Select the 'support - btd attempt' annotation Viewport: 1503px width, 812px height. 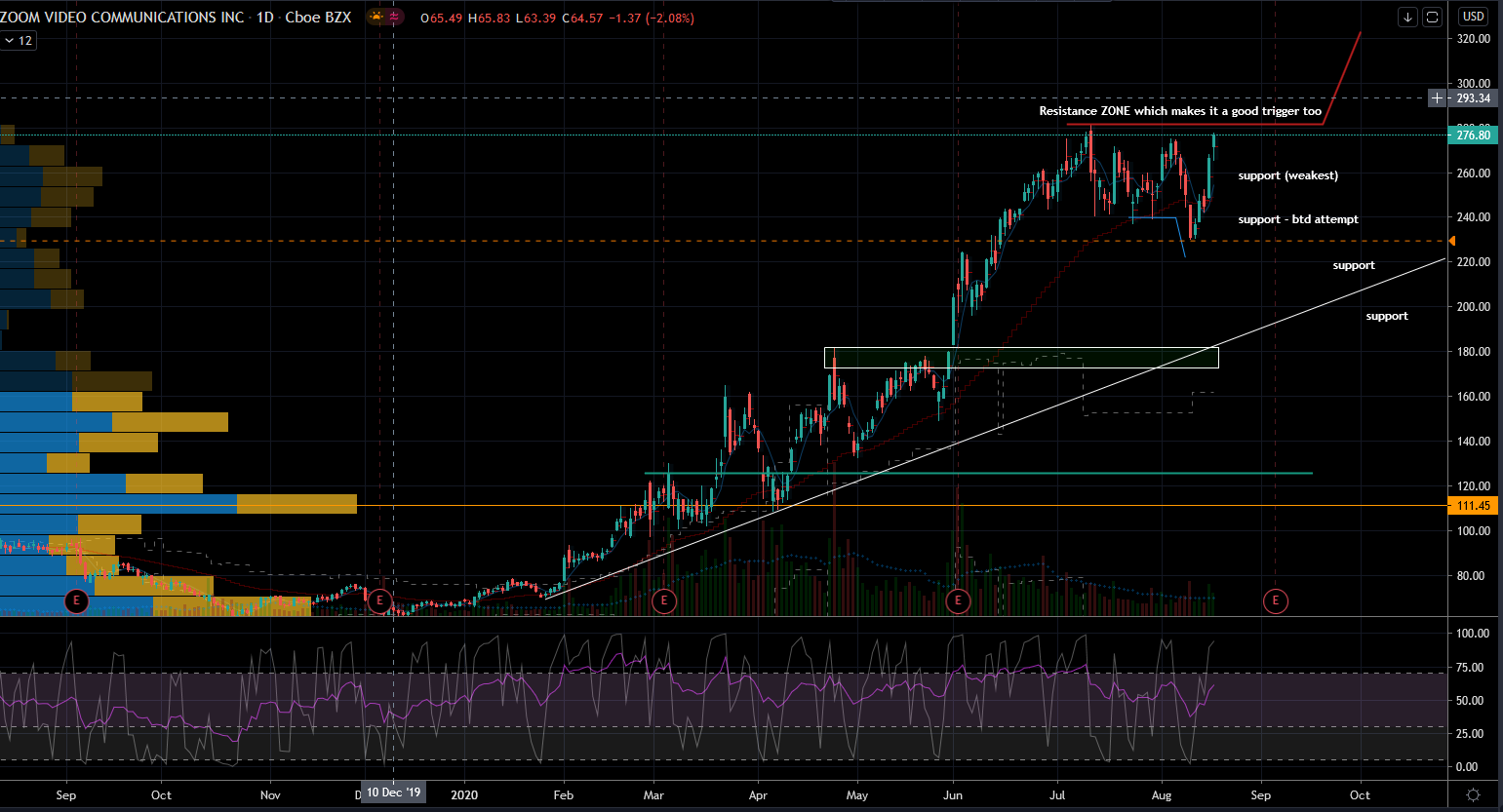[x=1298, y=219]
